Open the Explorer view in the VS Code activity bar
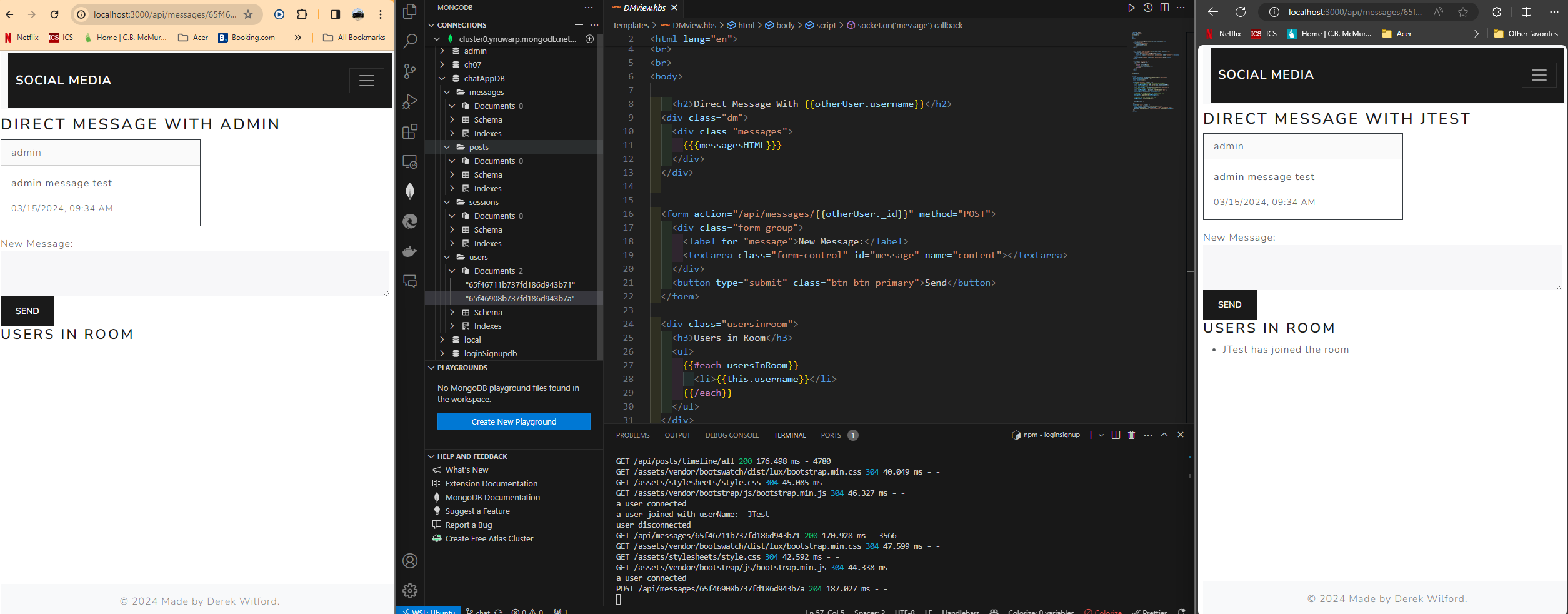 coord(410,11)
